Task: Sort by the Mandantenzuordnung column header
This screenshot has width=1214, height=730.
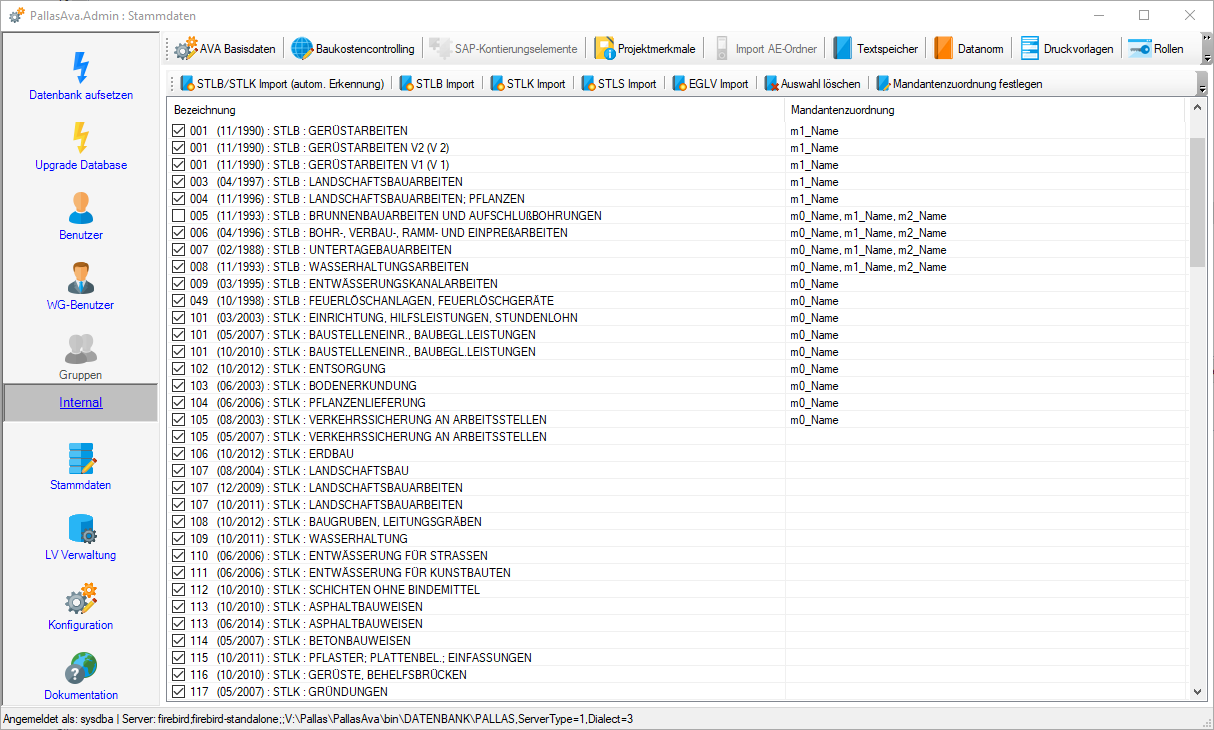Action: pos(985,110)
